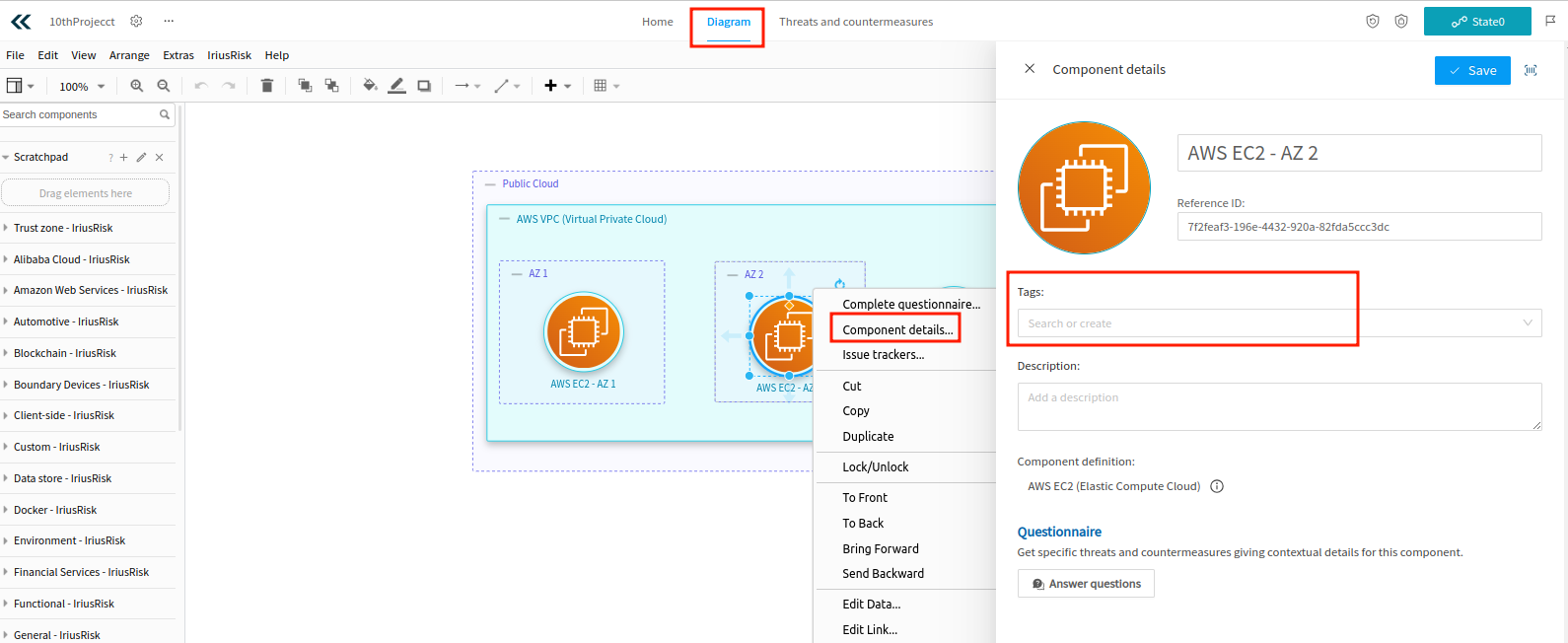Switch to Threats and countermeasures tab
This screenshot has height=643, width=1568.
point(855,22)
